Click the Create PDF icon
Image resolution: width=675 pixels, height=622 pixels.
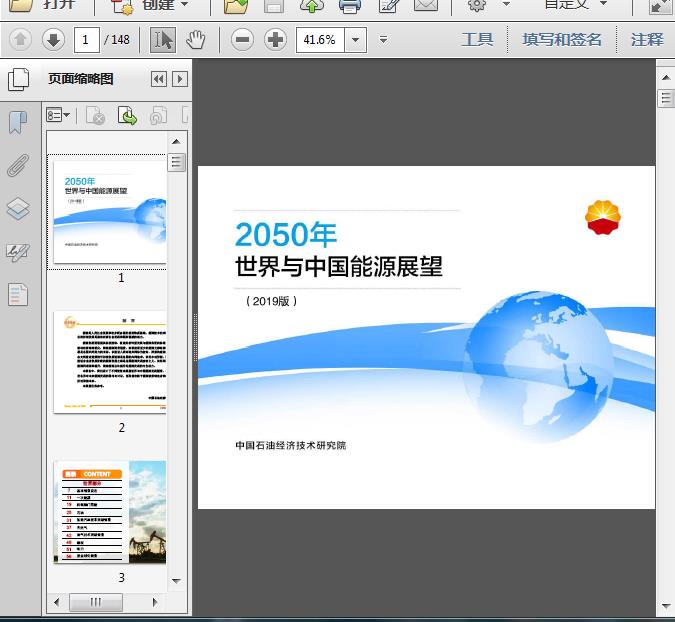pyautogui.click(x=122, y=6)
